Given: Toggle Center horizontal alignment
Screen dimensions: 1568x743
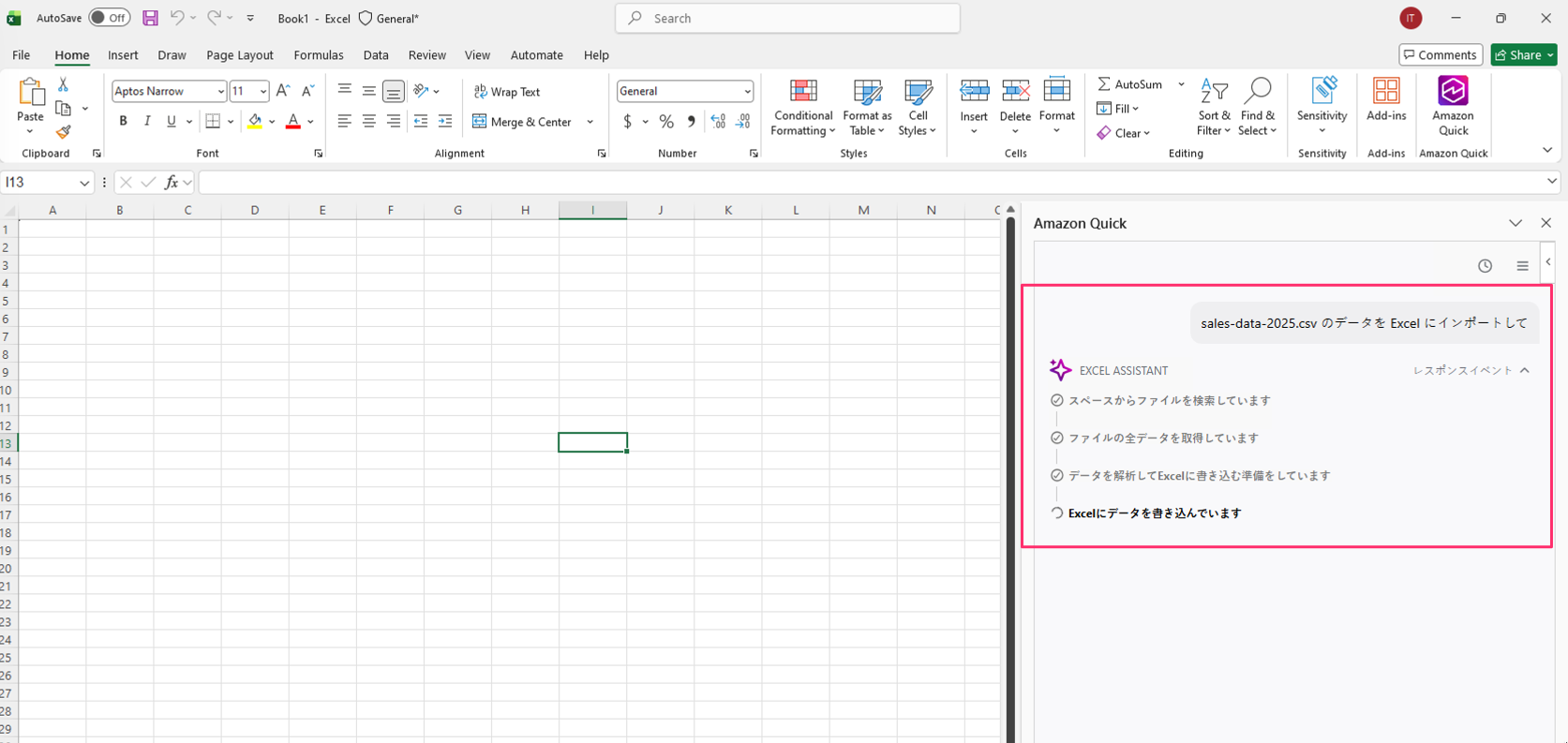Looking at the screenshot, I should (368, 121).
